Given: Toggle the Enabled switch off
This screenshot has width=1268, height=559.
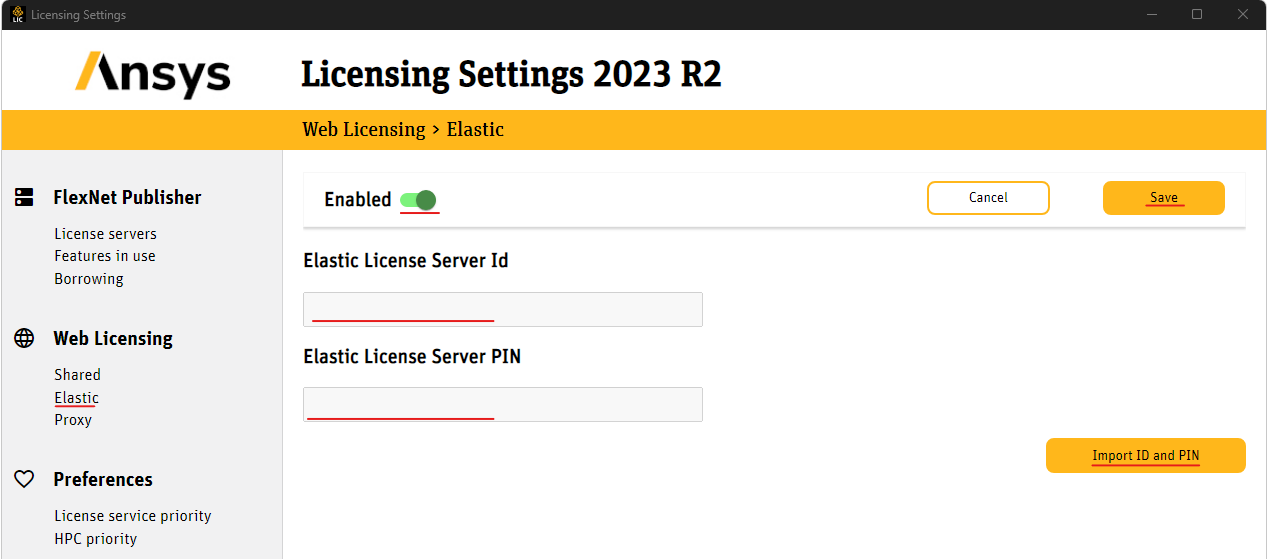Looking at the screenshot, I should coord(418,200).
